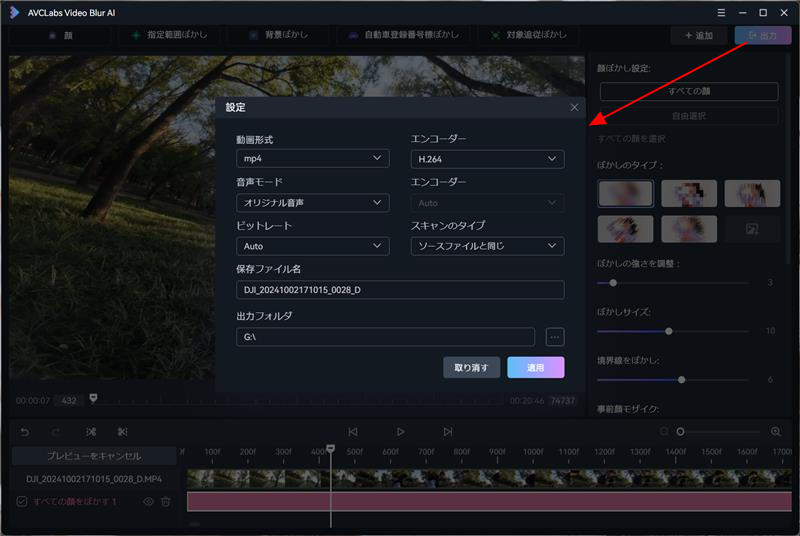This screenshot has height=536, width=800.
Task: Jump to previous frame marker
Action: [353, 431]
